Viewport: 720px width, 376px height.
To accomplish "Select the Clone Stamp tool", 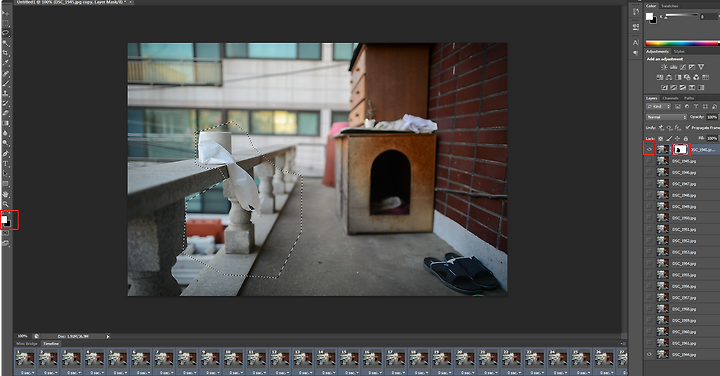I will (6, 93).
